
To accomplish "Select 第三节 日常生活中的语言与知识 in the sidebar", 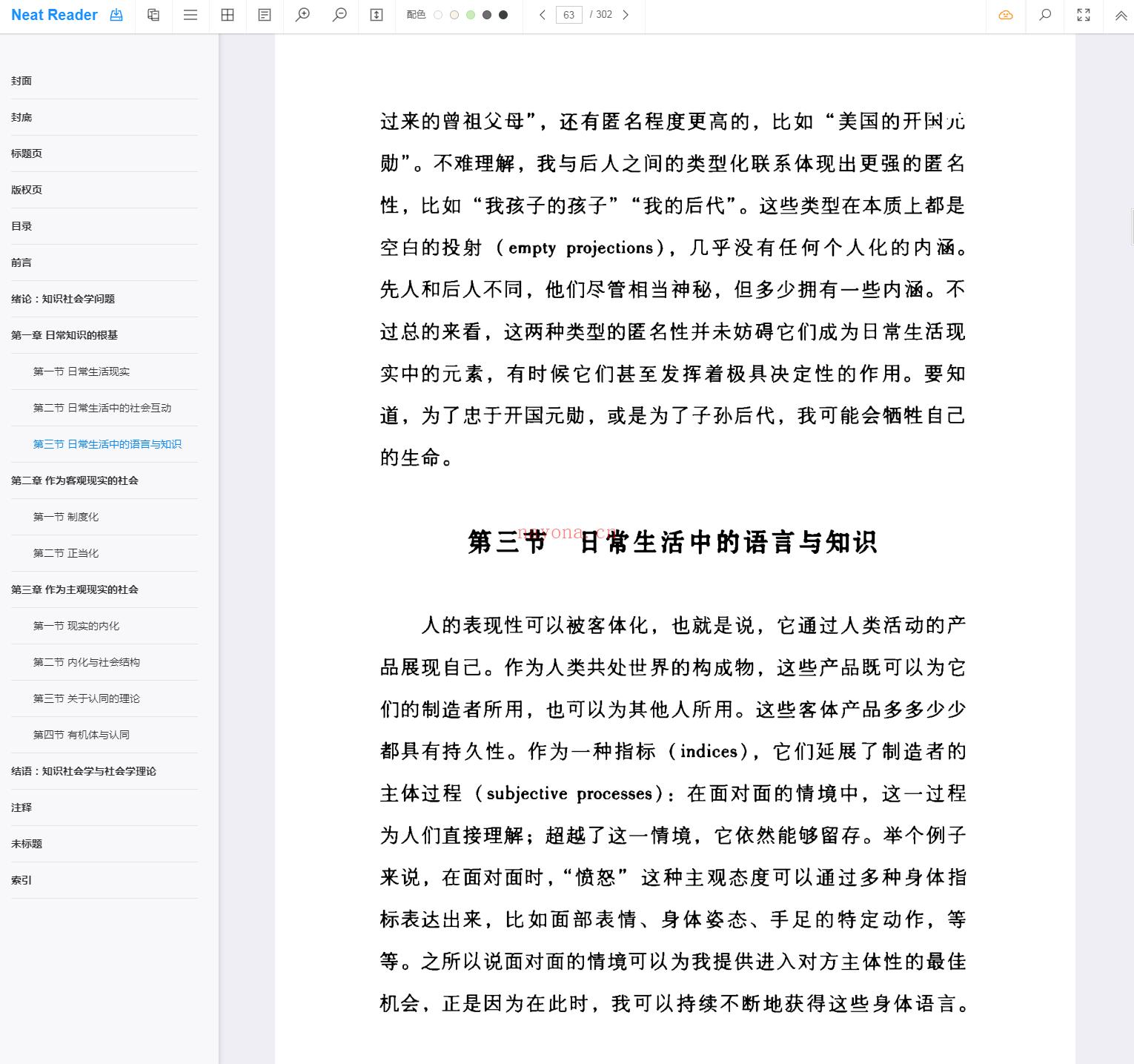I will 107,444.
